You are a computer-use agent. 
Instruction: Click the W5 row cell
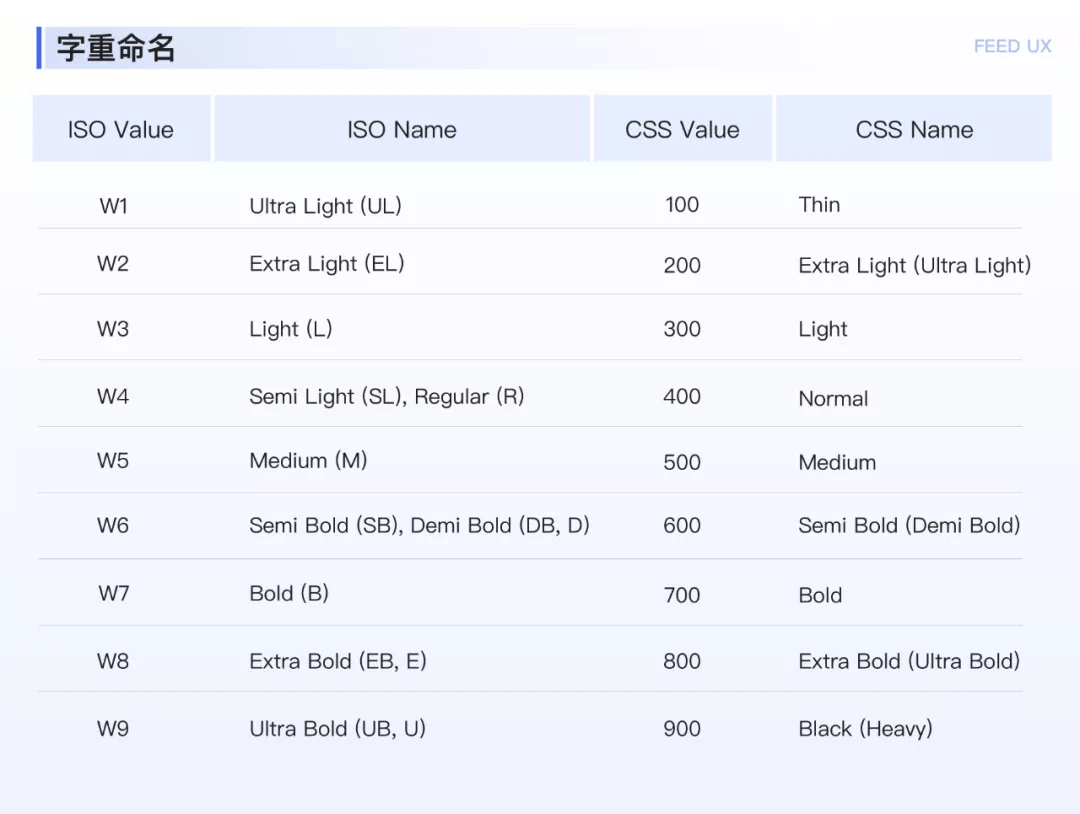point(113,461)
